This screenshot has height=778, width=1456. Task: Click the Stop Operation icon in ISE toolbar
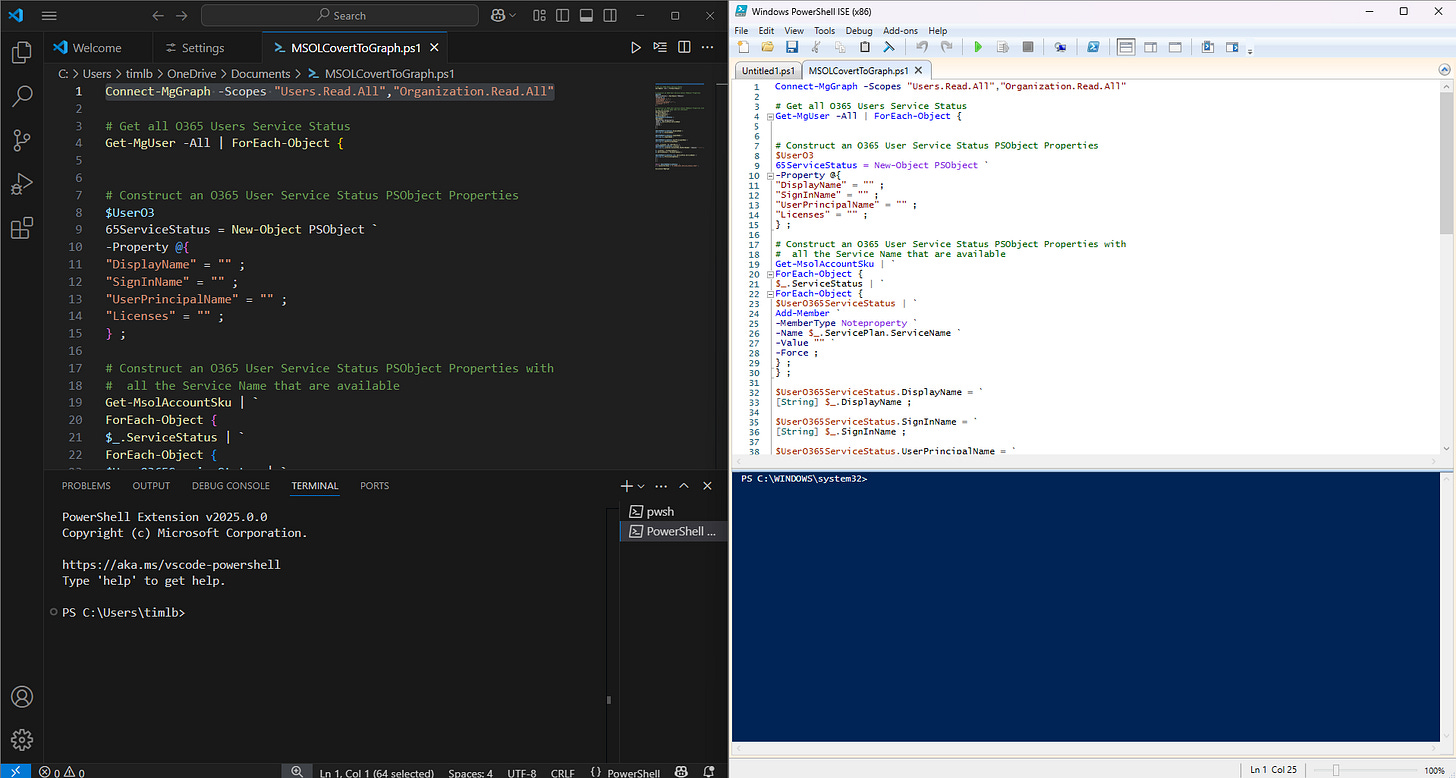click(1028, 47)
